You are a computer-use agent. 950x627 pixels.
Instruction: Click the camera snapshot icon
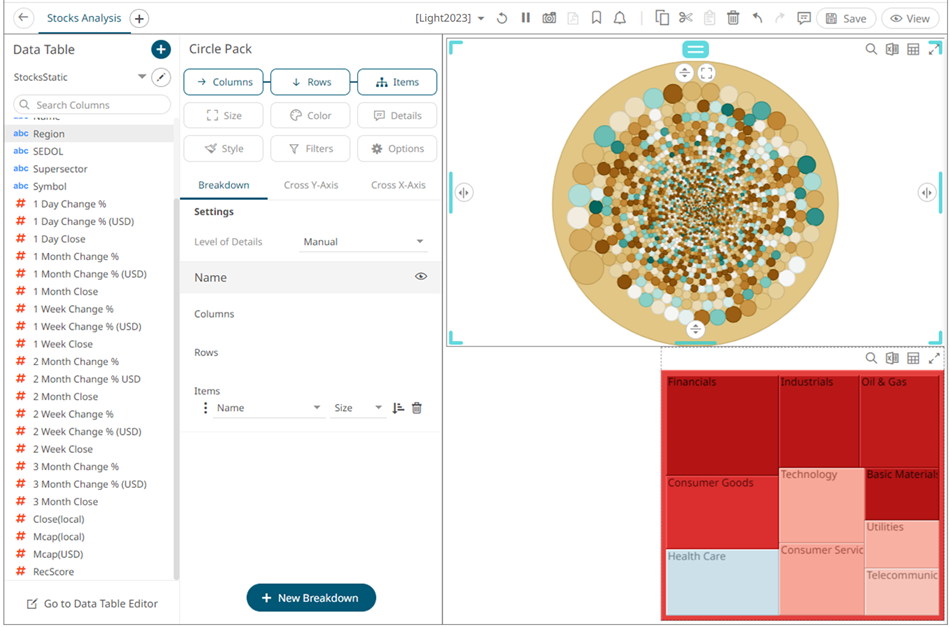(x=549, y=18)
